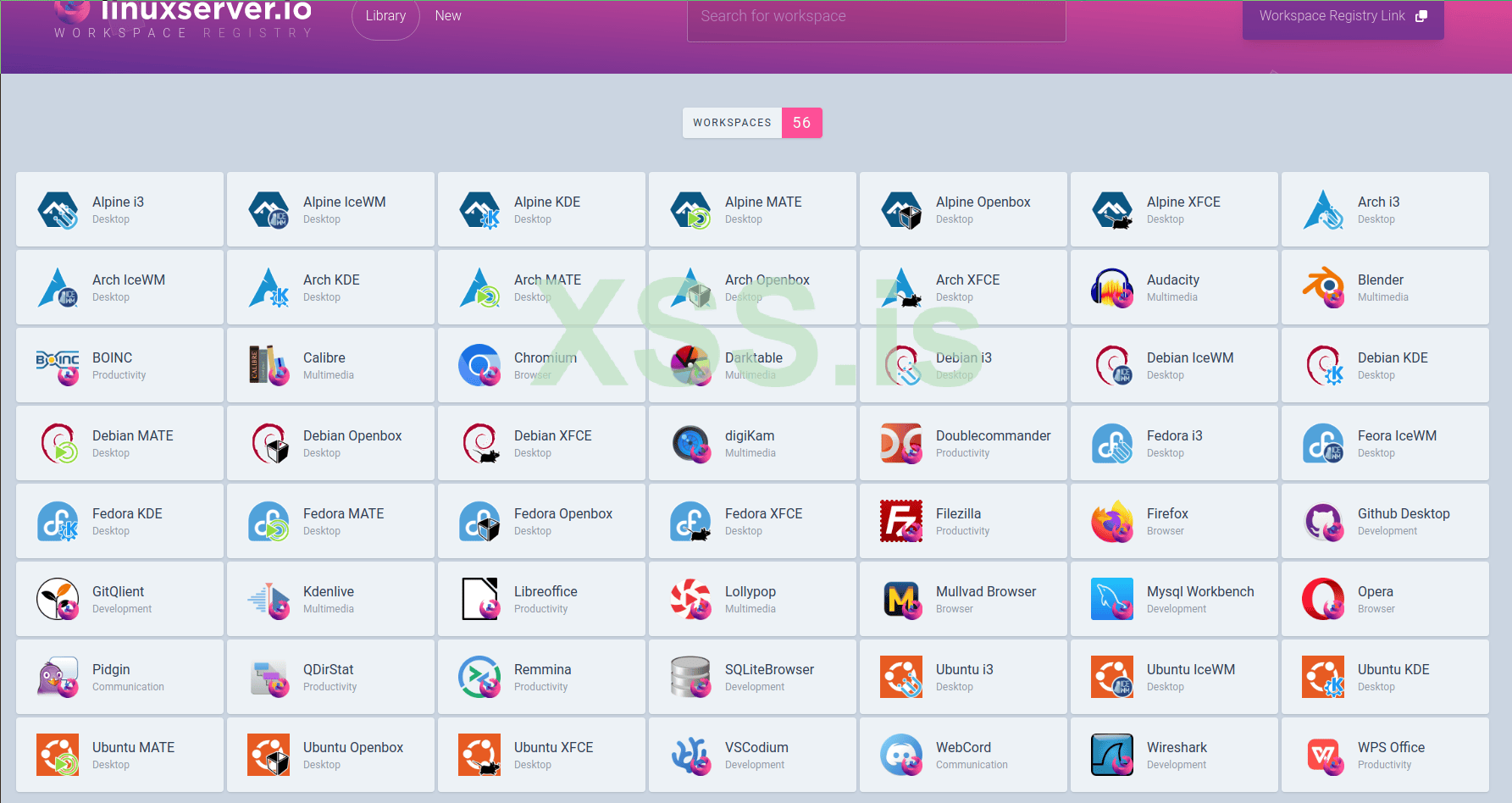
Task: Click the Filezilla icon
Action: pos(902,522)
